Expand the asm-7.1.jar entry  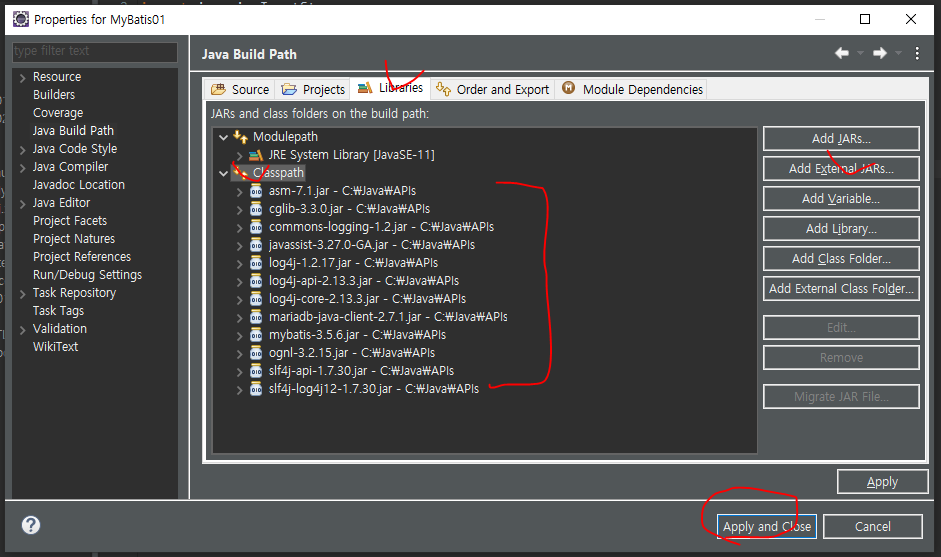click(x=239, y=191)
